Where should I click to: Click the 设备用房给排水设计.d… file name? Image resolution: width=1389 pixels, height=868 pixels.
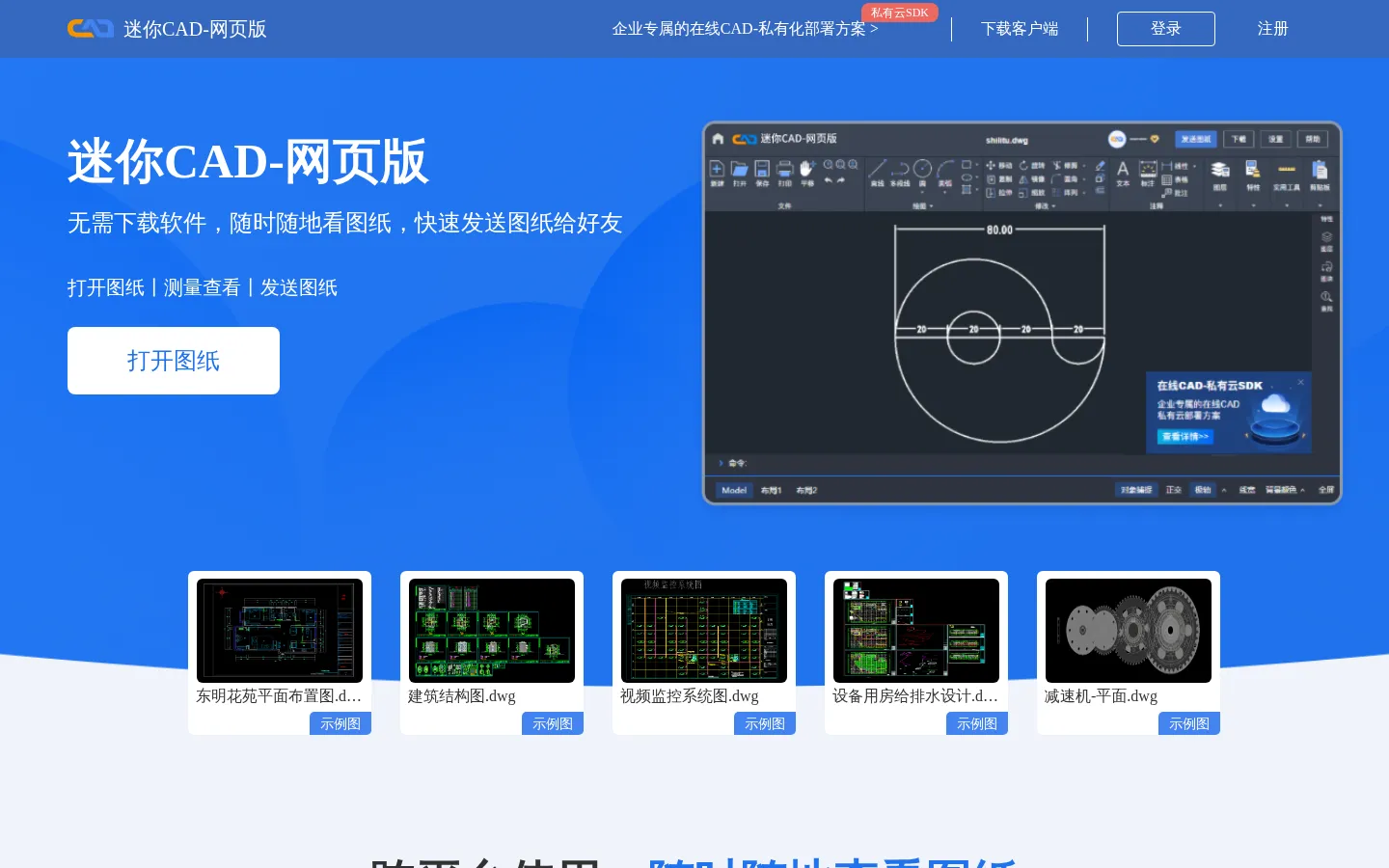click(915, 696)
